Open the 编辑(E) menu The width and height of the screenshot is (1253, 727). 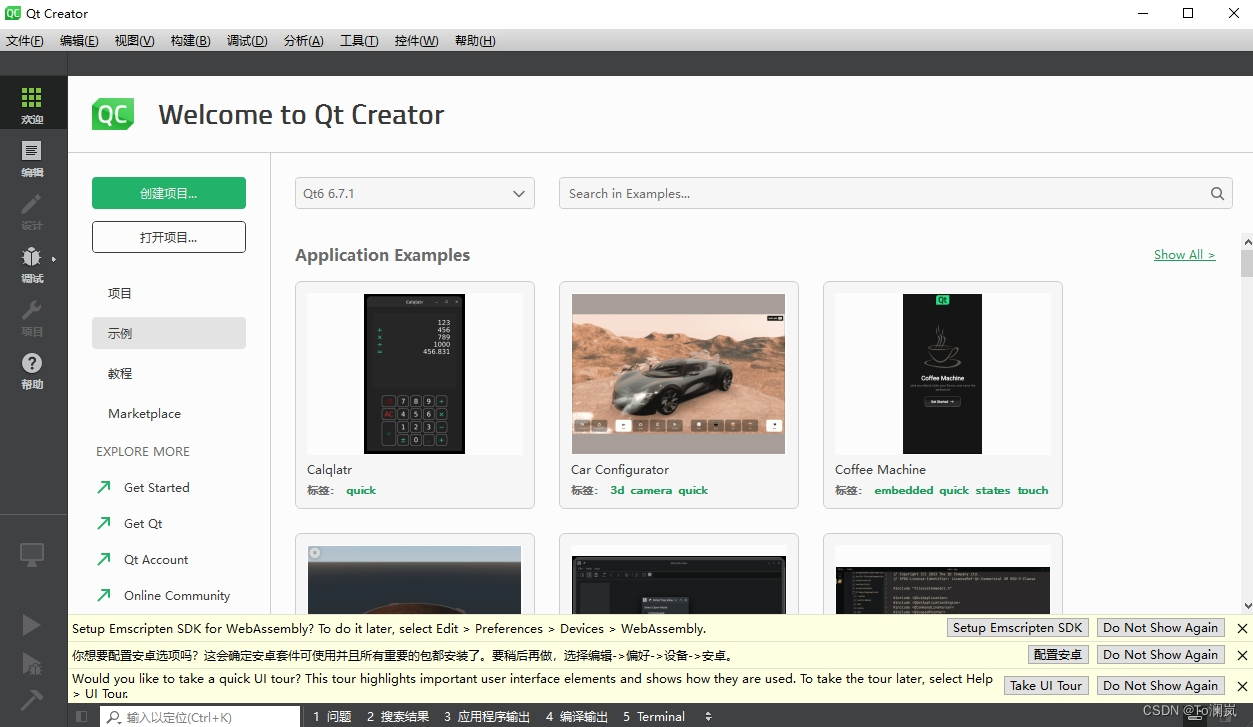click(x=79, y=41)
